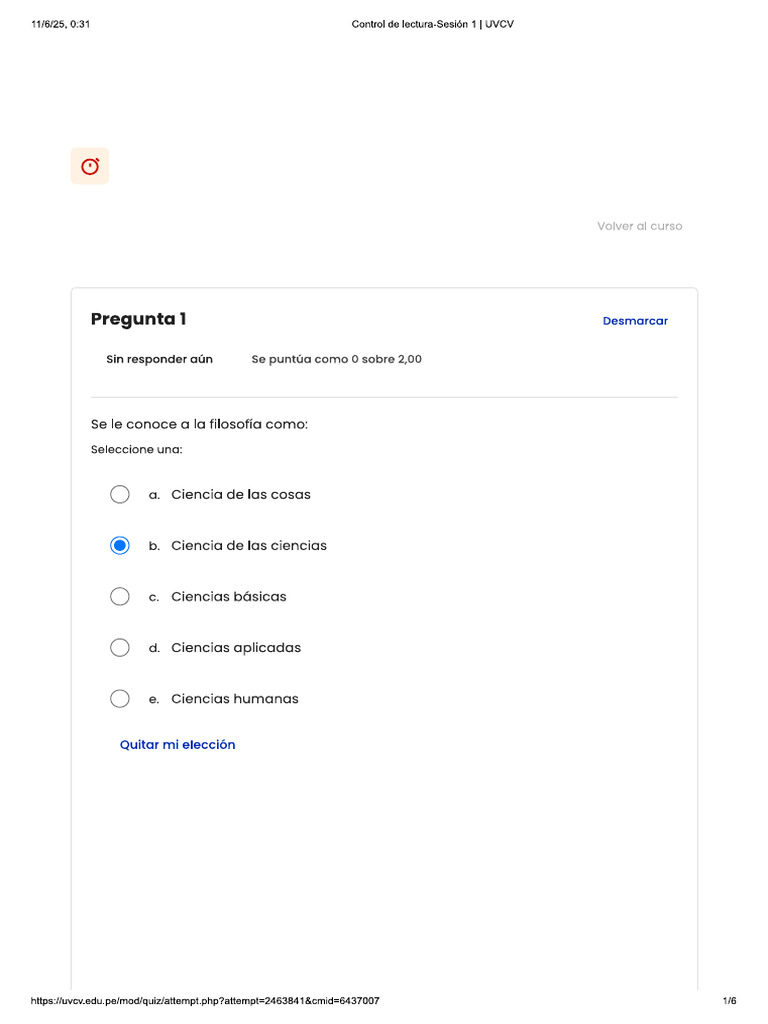Click the Ciencia de las cosas label
768x1024 pixels.
tap(241, 494)
